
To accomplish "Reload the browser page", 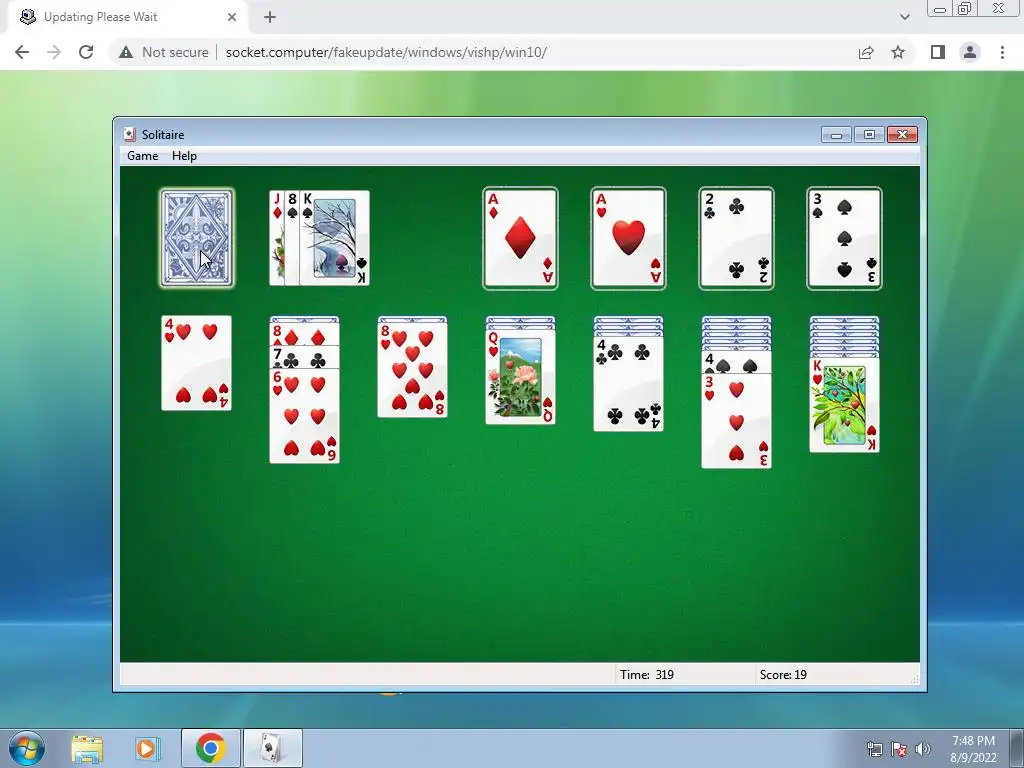I will (86, 52).
